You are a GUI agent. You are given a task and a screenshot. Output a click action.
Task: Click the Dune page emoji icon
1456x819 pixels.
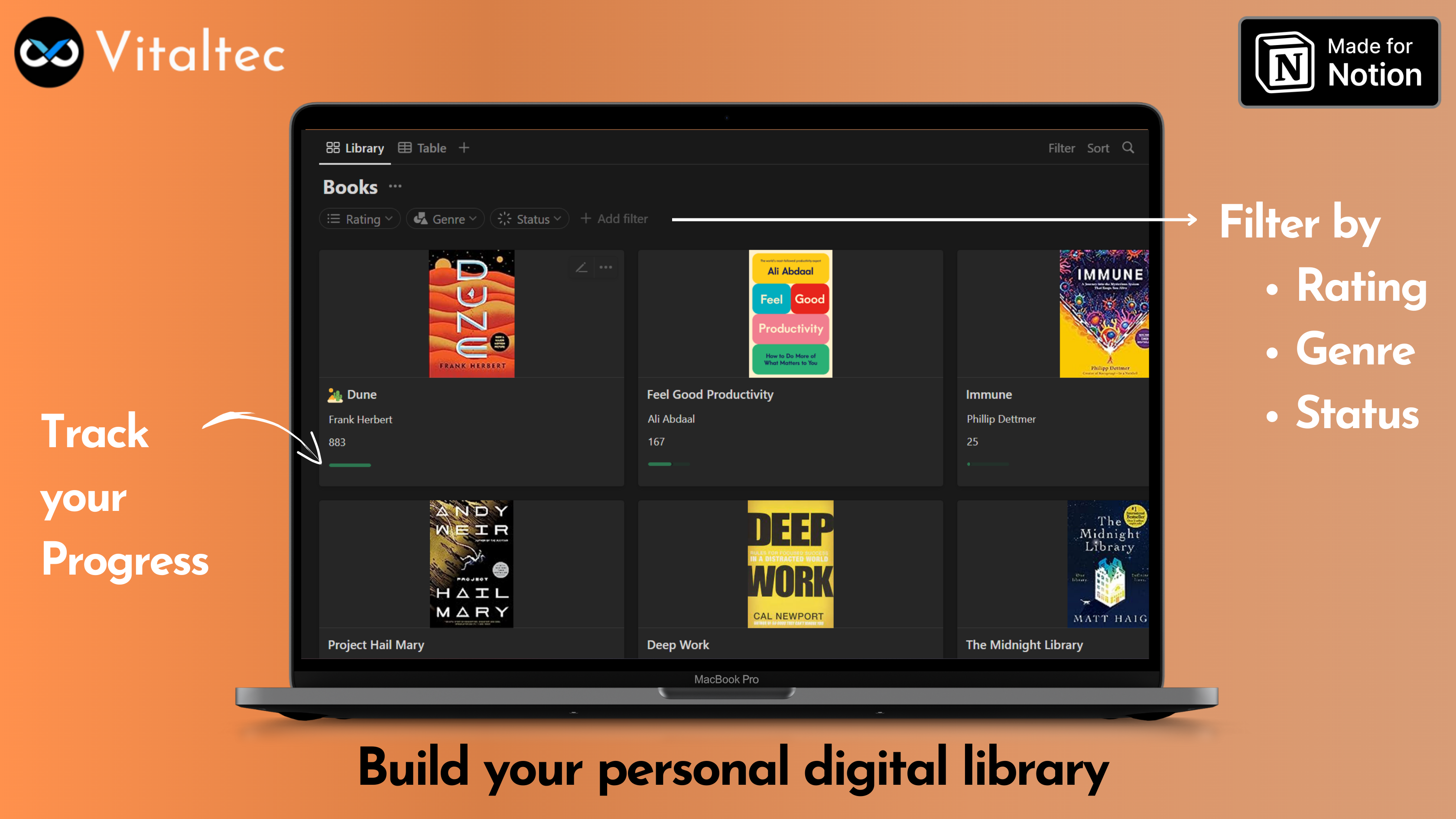335,394
